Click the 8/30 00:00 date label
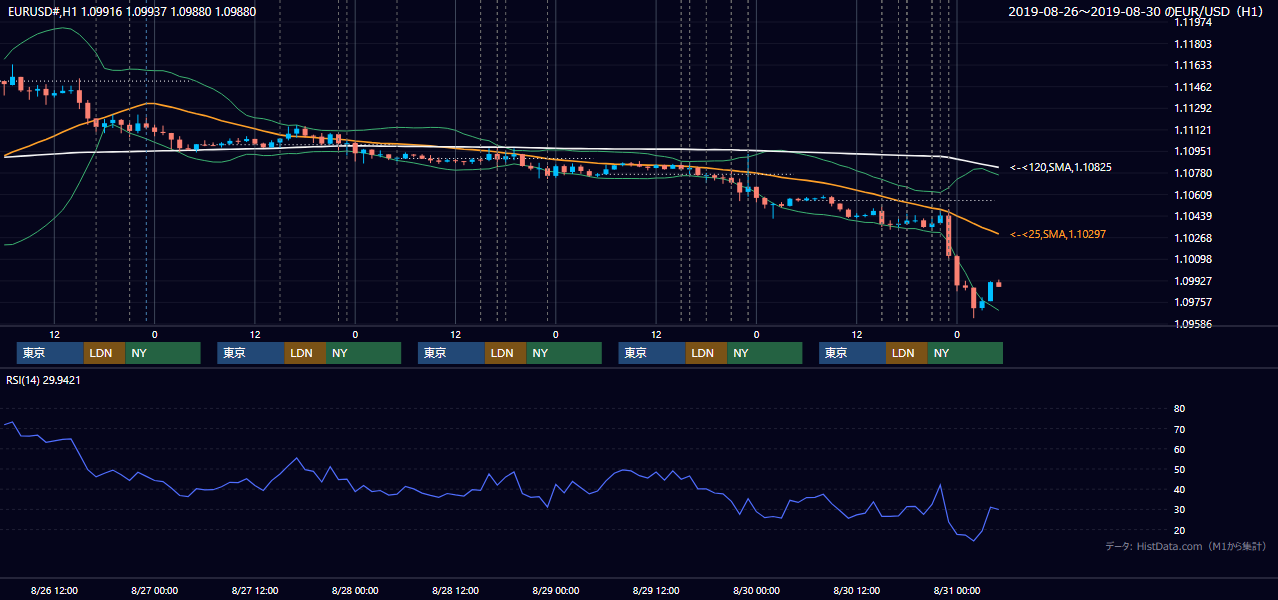Viewport: 1278px width, 600px height. pyautogui.click(x=756, y=590)
